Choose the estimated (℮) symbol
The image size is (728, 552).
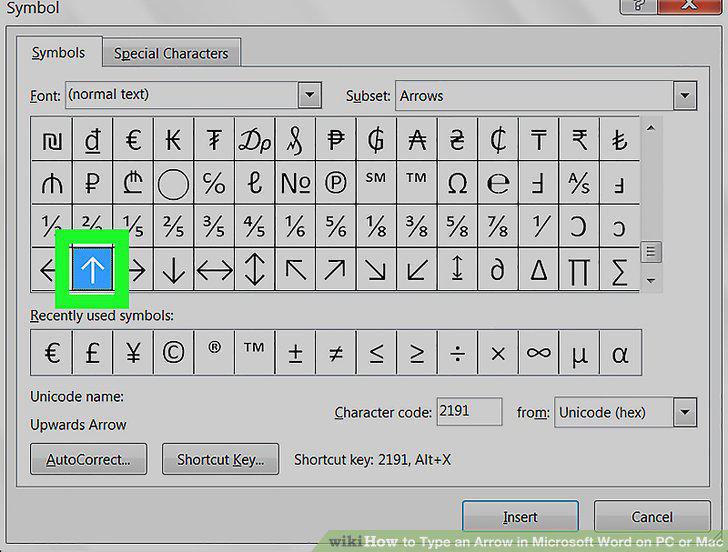[498, 183]
